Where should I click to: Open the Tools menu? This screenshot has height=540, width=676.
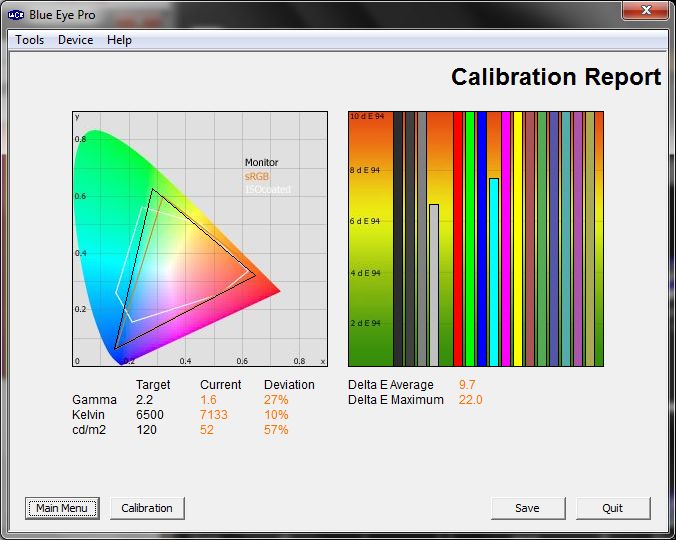[x=29, y=40]
